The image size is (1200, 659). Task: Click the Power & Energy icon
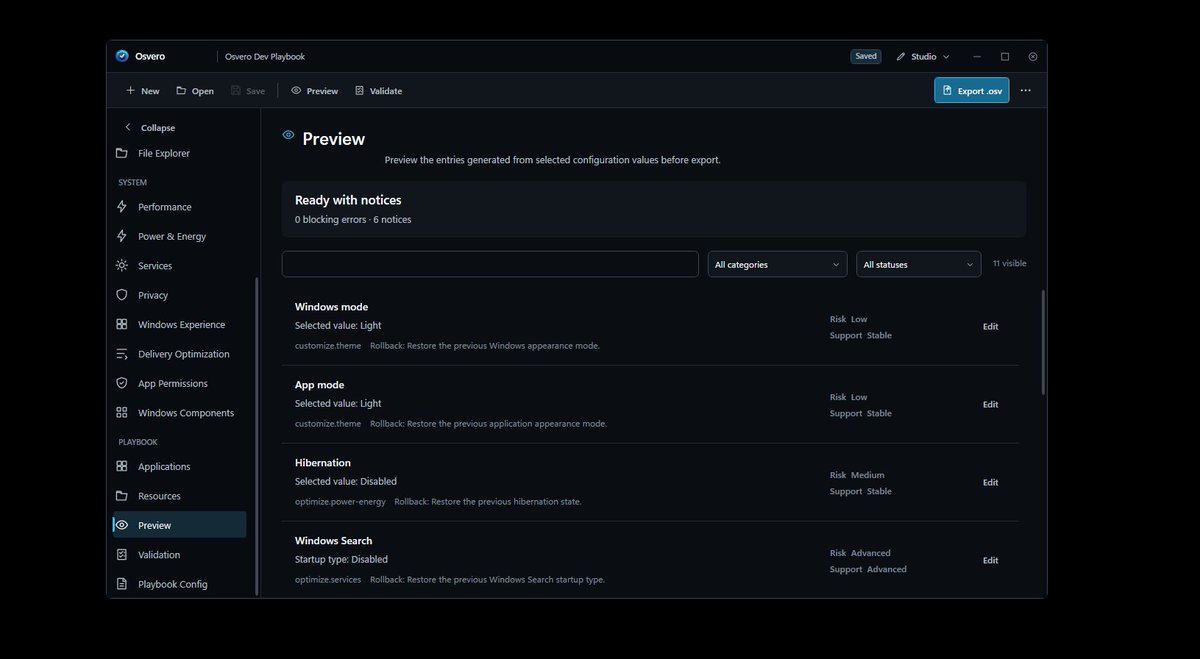[x=122, y=236]
